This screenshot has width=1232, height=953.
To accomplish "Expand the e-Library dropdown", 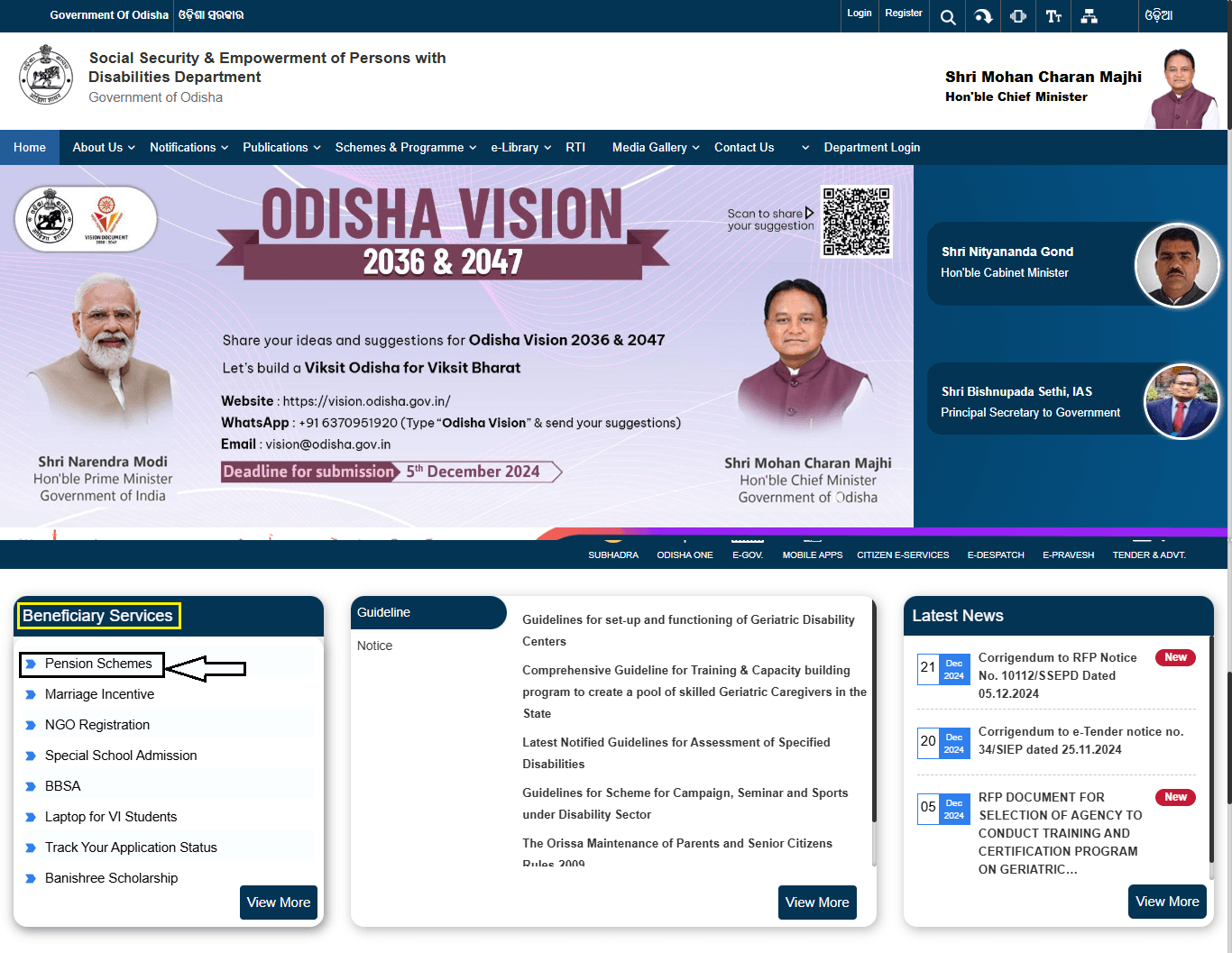I will pos(520,147).
